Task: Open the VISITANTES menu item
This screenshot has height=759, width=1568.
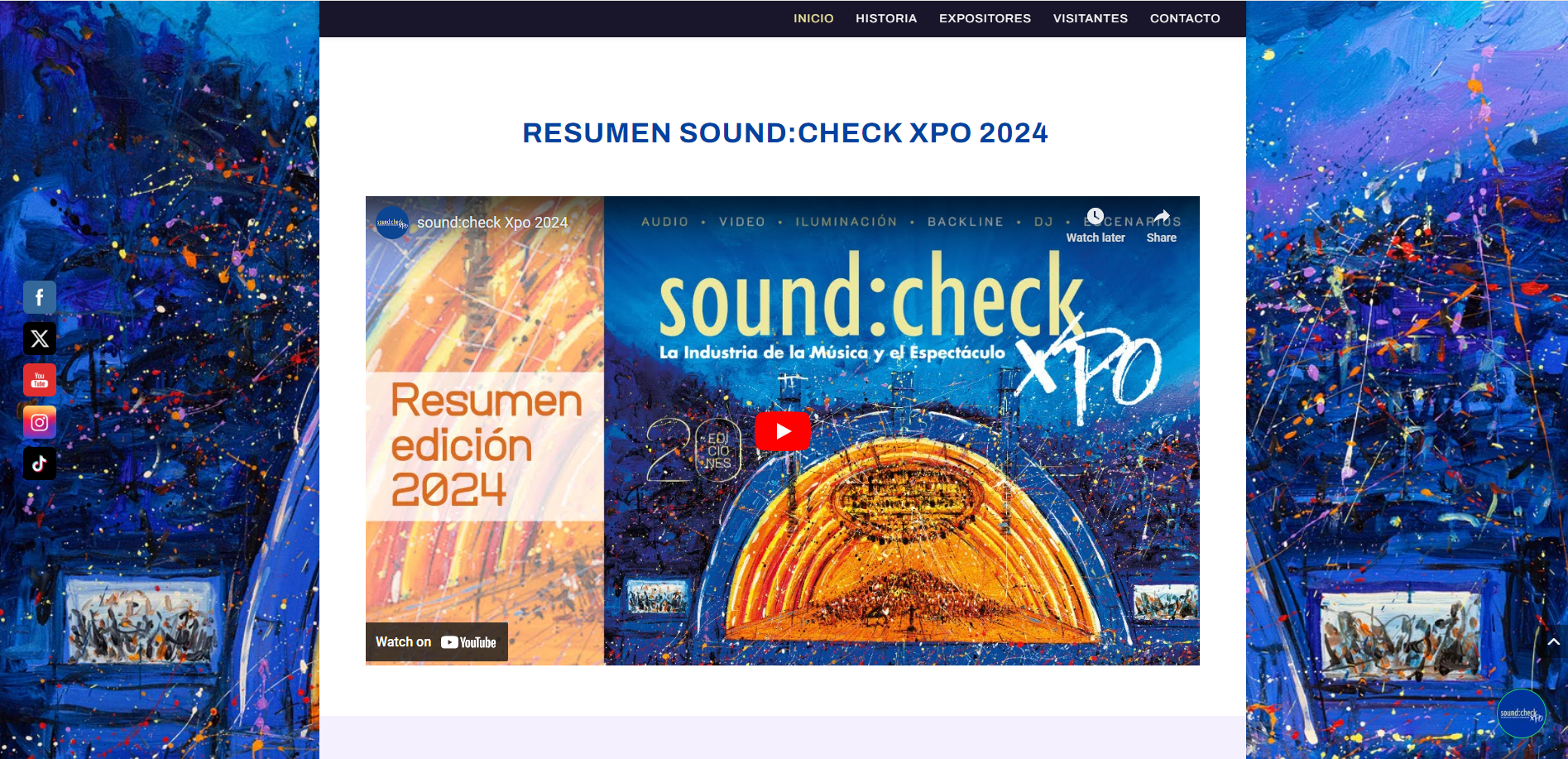Action: 1090,18
